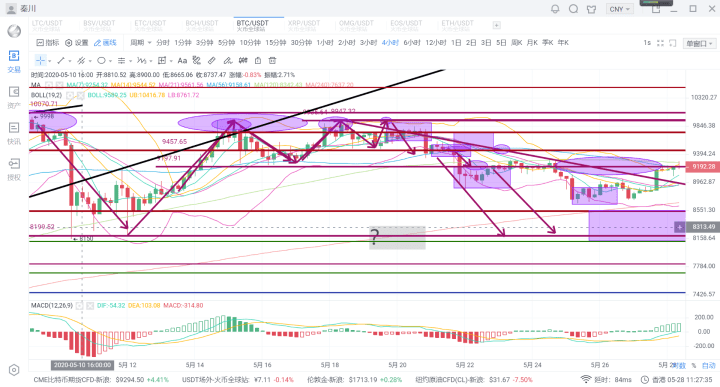Image resolution: width=720 pixels, height=387 pixels.
Task: Open the 快讯 news sidebar icon
Action: click(x=14, y=133)
